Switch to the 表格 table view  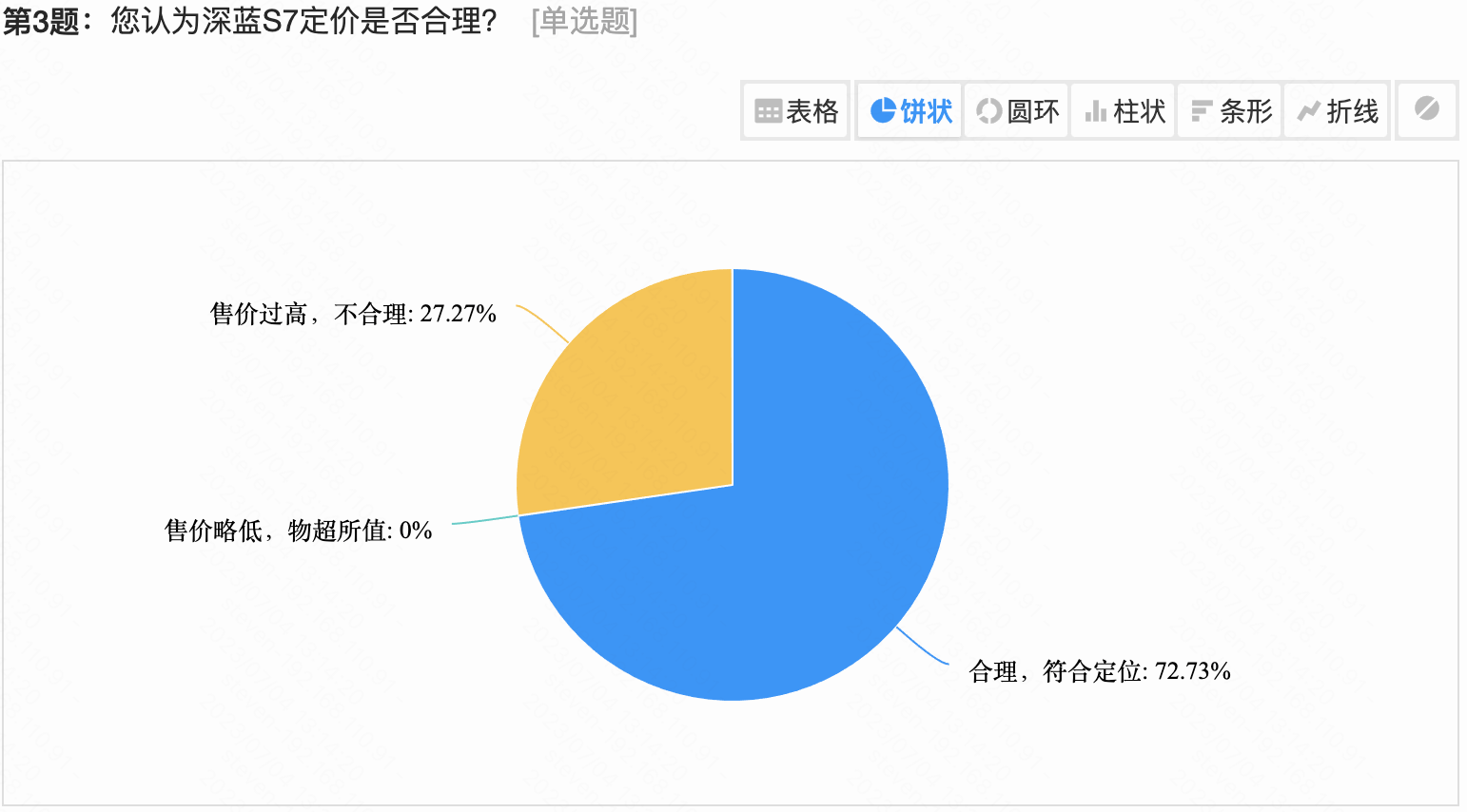click(x=795, y=111)
